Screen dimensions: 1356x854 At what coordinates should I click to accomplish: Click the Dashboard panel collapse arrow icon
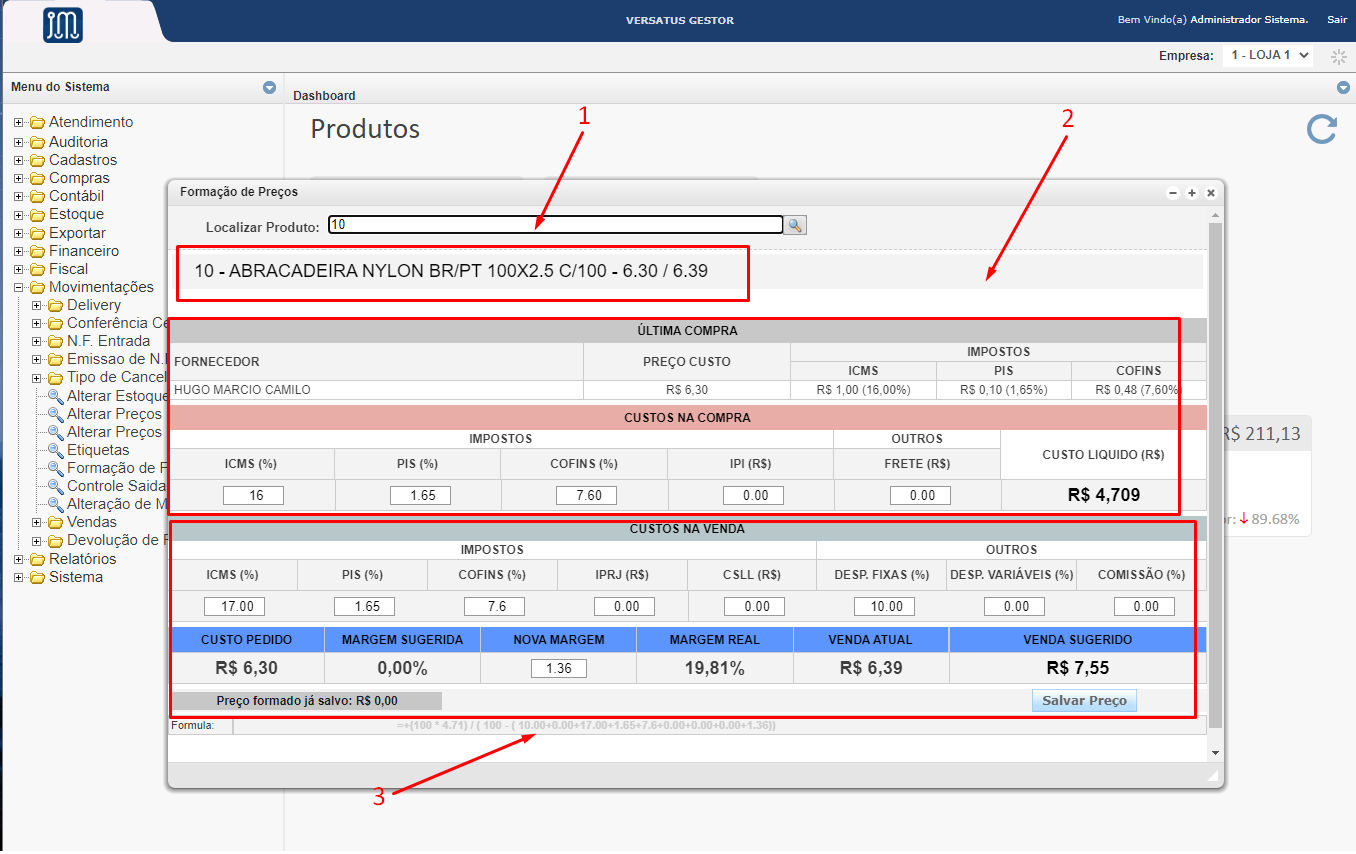1343,88
